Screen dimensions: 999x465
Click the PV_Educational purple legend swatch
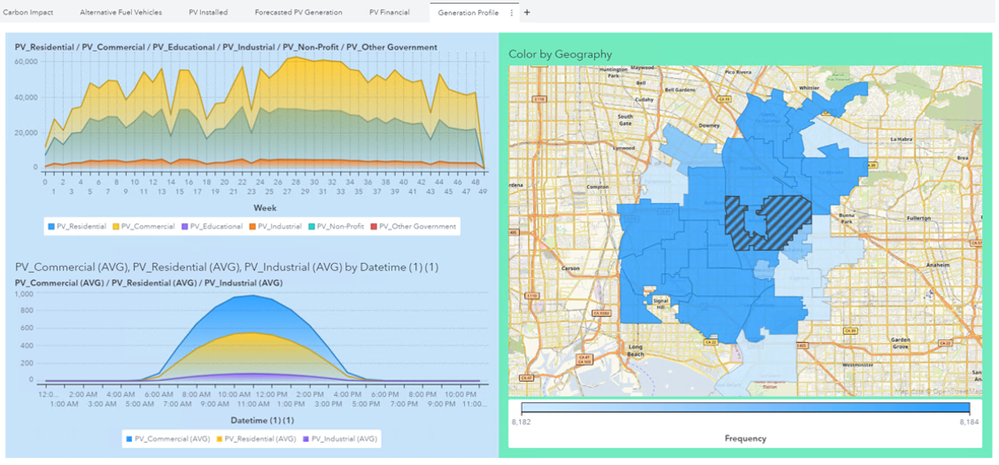tap(184, 226)
